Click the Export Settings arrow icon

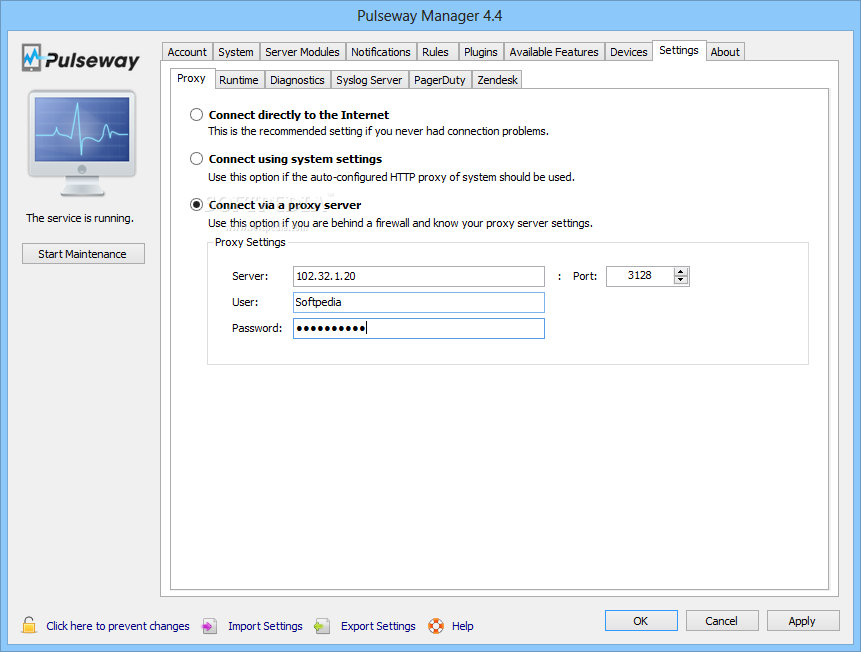pyautogui.click(x=322, y=626)
